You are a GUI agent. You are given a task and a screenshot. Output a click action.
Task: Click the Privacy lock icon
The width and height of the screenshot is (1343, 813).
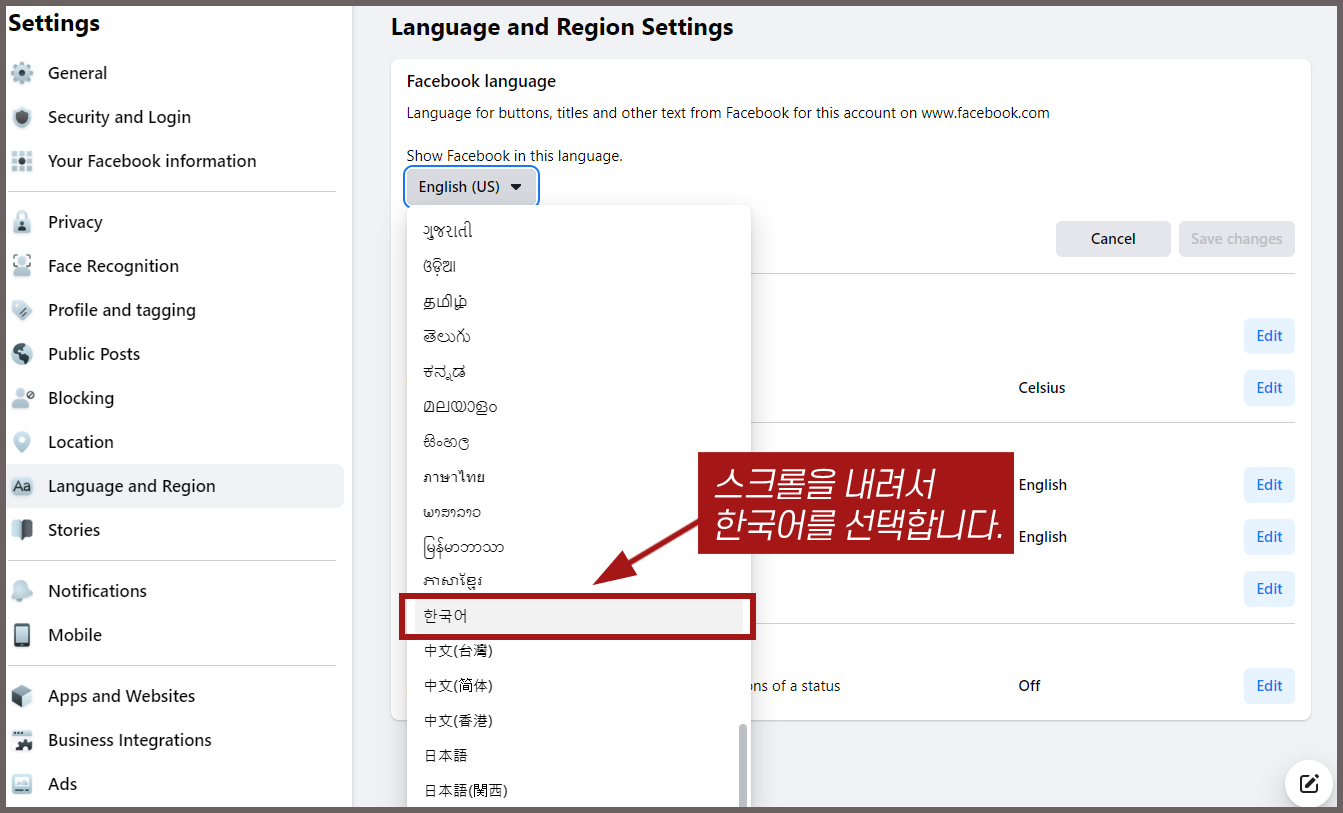tap(22, 222)
